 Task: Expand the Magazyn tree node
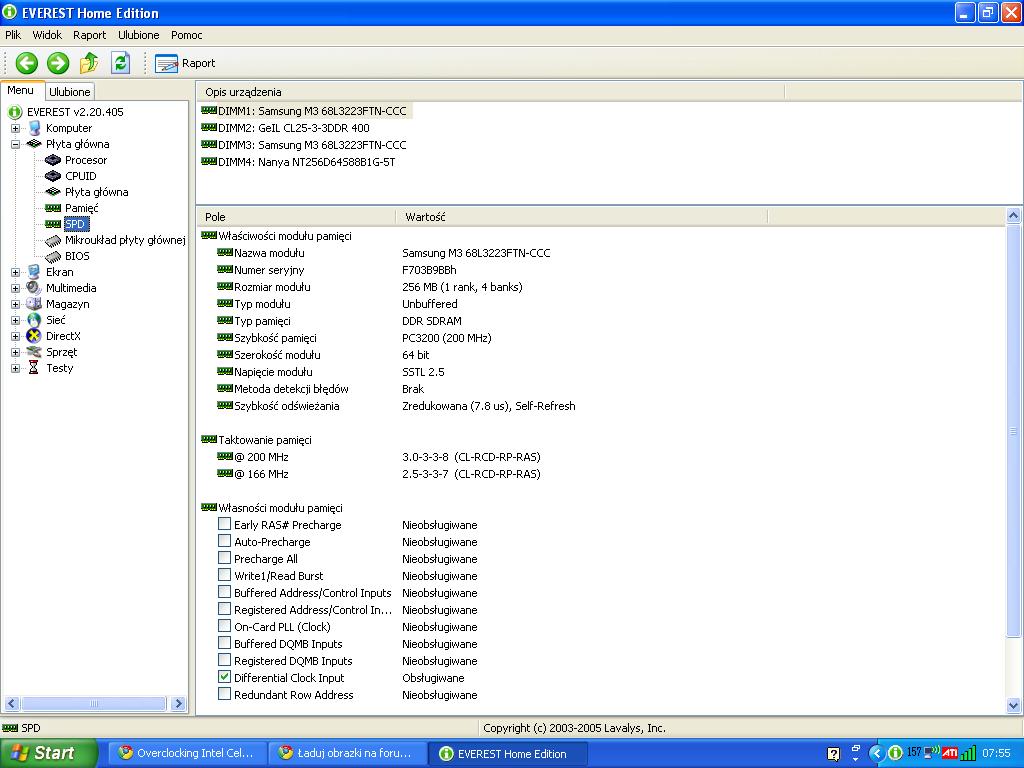[x=16, y=304]
